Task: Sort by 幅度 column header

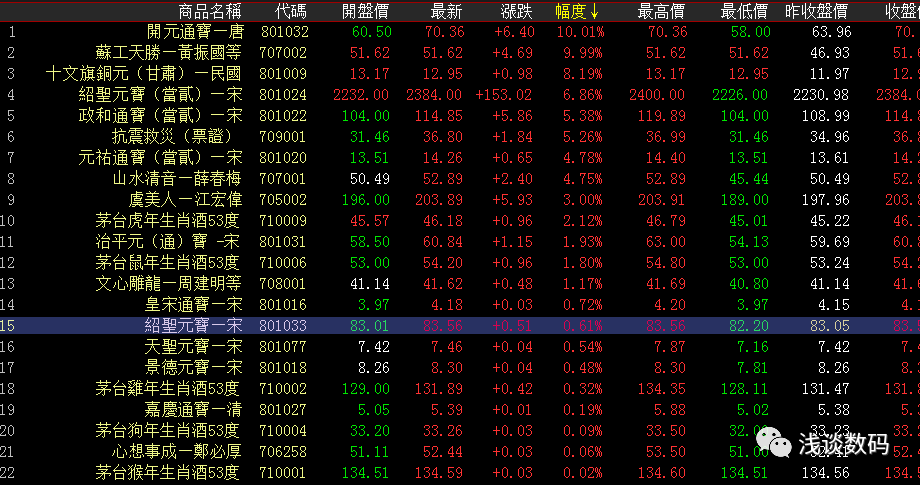Action: [577, 11]
